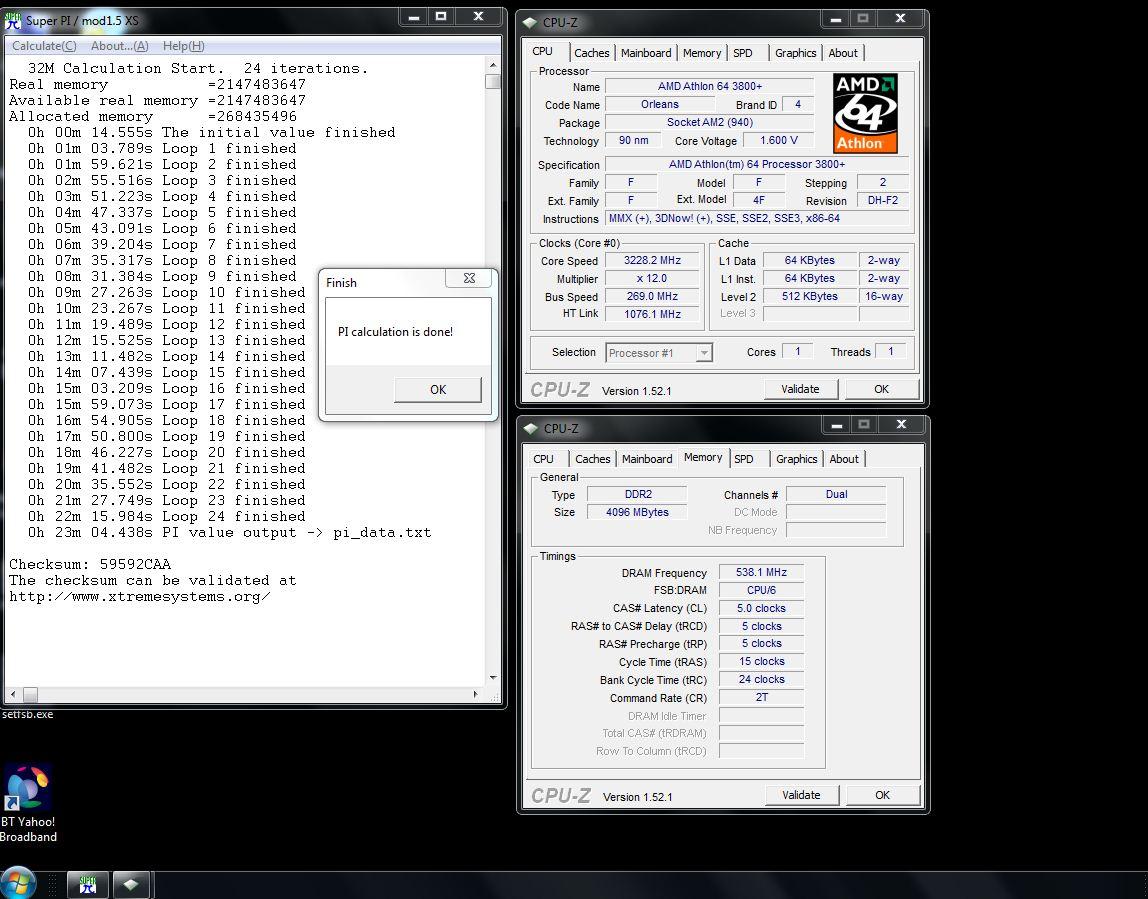Switch to Caches tab in top CPU-Z

(591, 53)
